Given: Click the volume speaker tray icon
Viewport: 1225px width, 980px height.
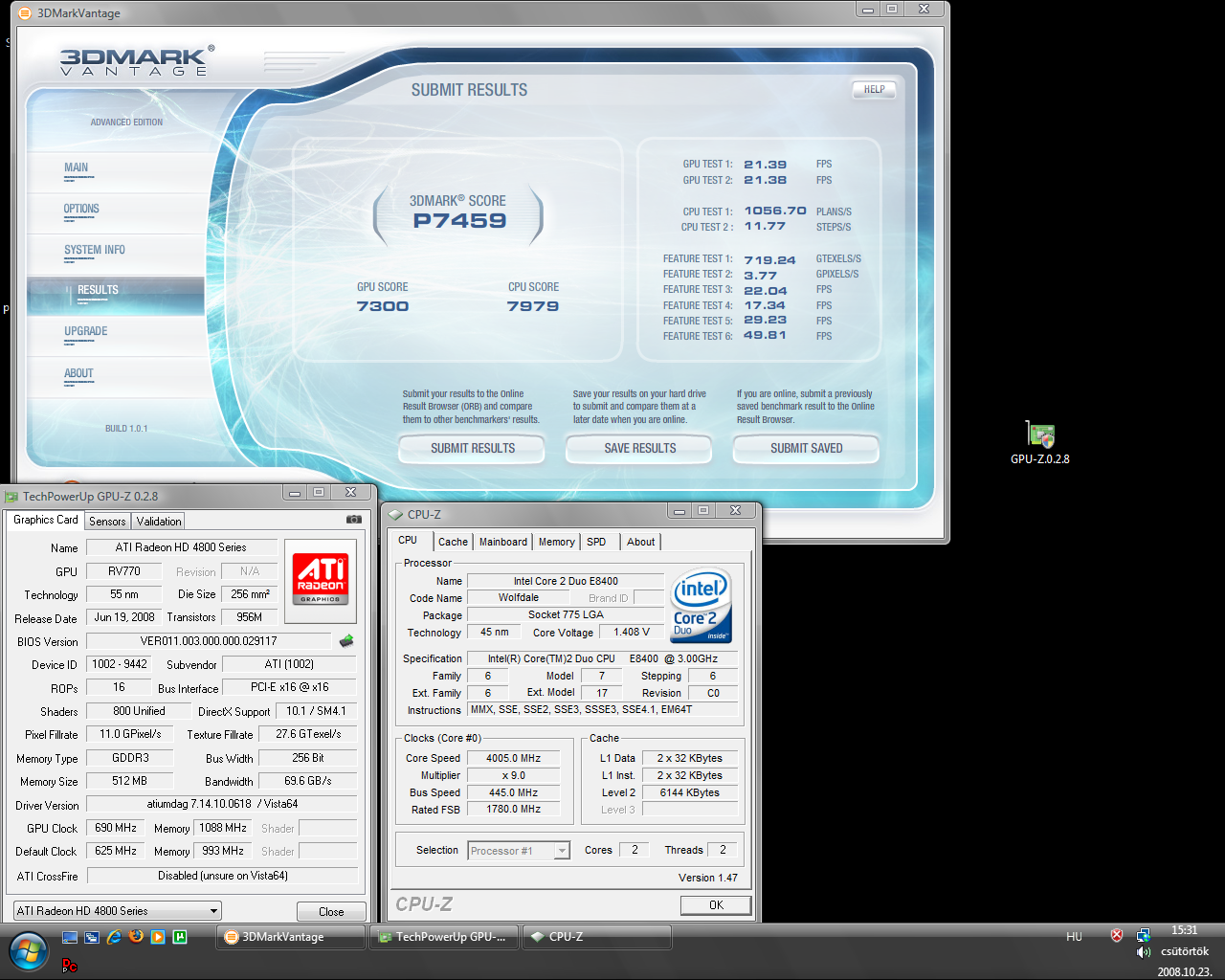Looking at the screenshot, I should coord(1143,952).
